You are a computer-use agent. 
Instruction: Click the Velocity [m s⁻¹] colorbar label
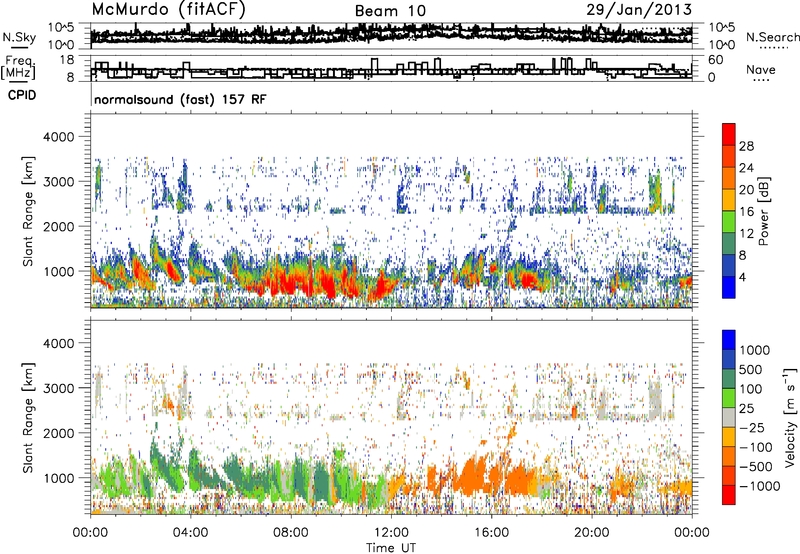[x=790, y=417]
